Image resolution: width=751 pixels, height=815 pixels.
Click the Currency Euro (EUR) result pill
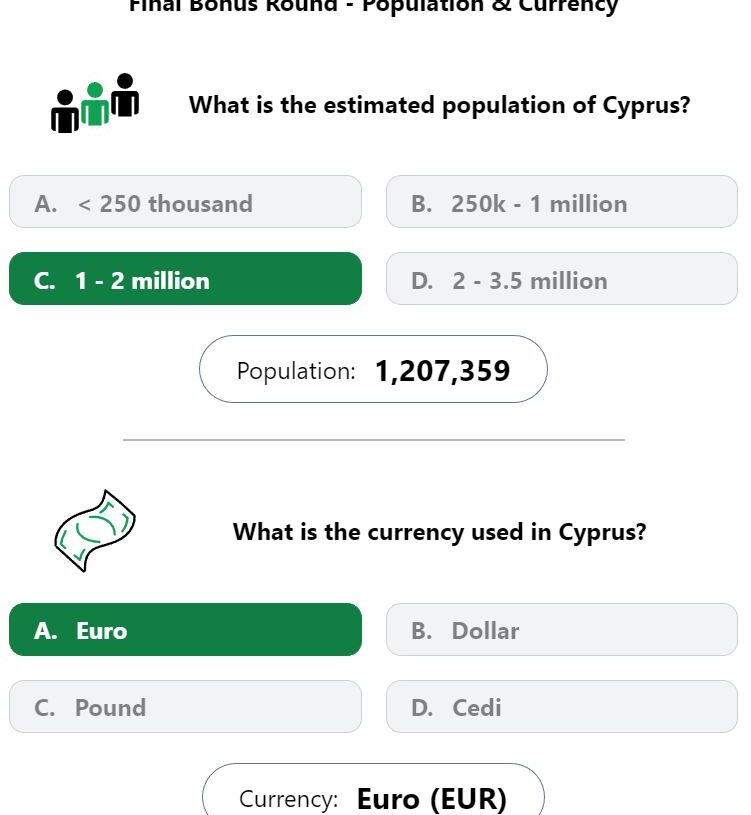(x=373, y=790)
